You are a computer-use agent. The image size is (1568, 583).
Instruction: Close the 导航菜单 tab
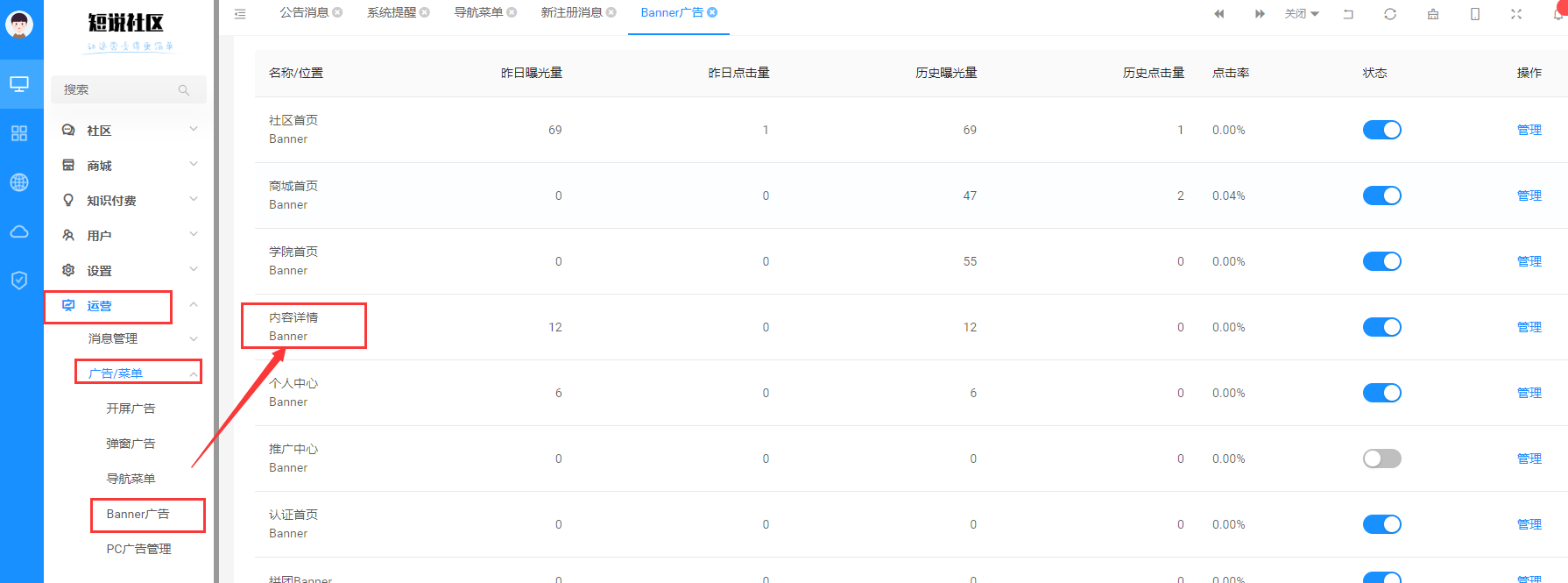pos(512,12)
